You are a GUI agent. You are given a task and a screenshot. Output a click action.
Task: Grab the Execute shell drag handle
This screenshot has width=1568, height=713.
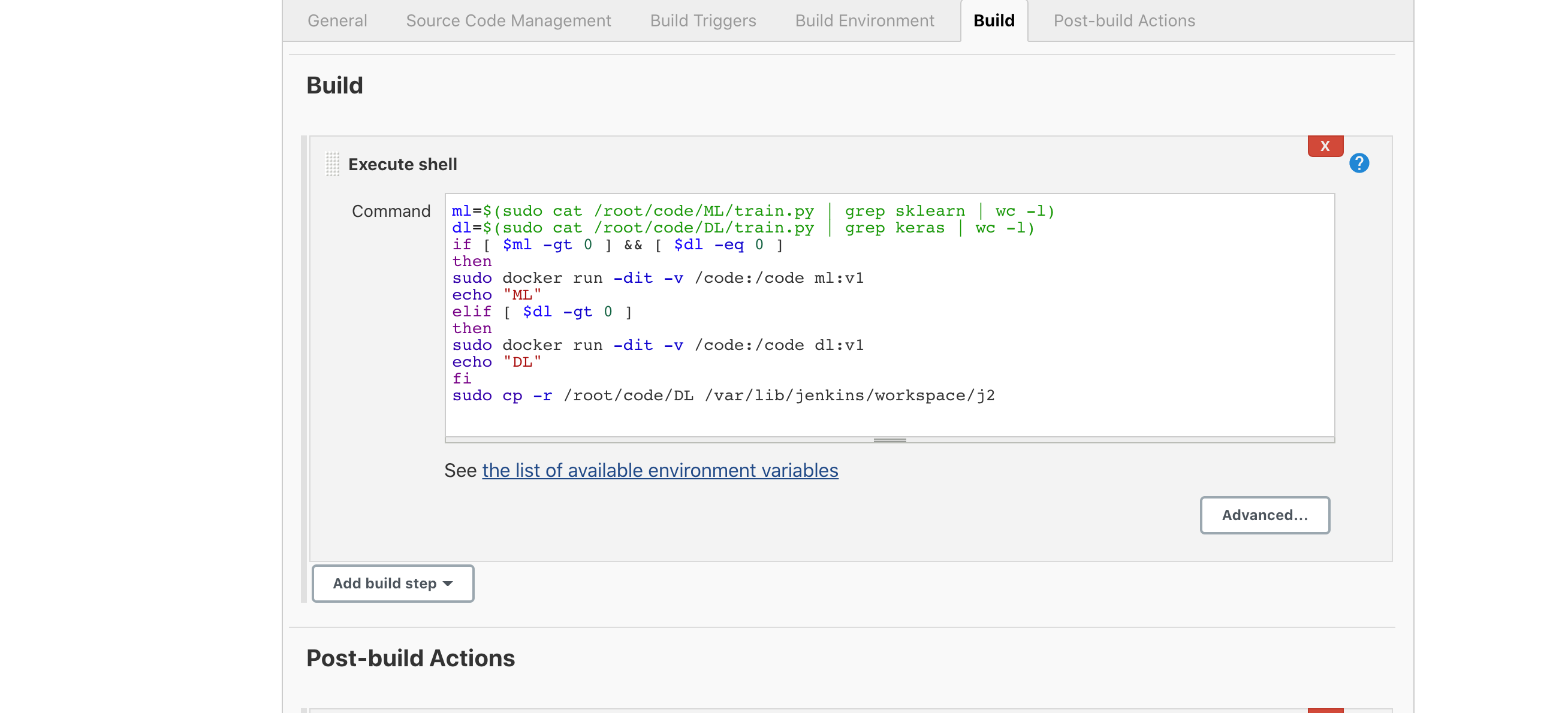[332, 164]
